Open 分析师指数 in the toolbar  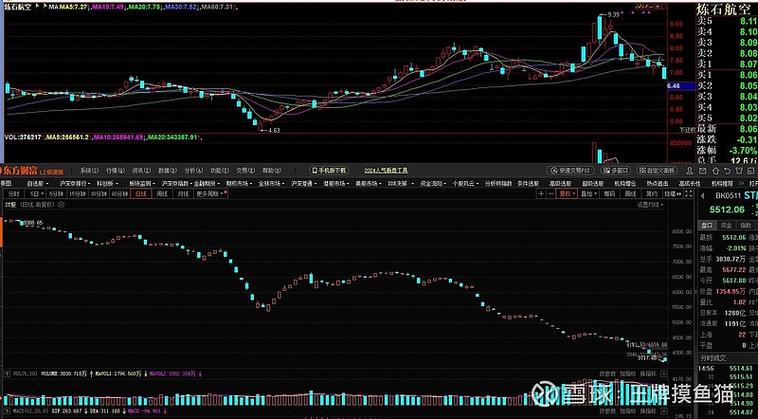[498, 184]
